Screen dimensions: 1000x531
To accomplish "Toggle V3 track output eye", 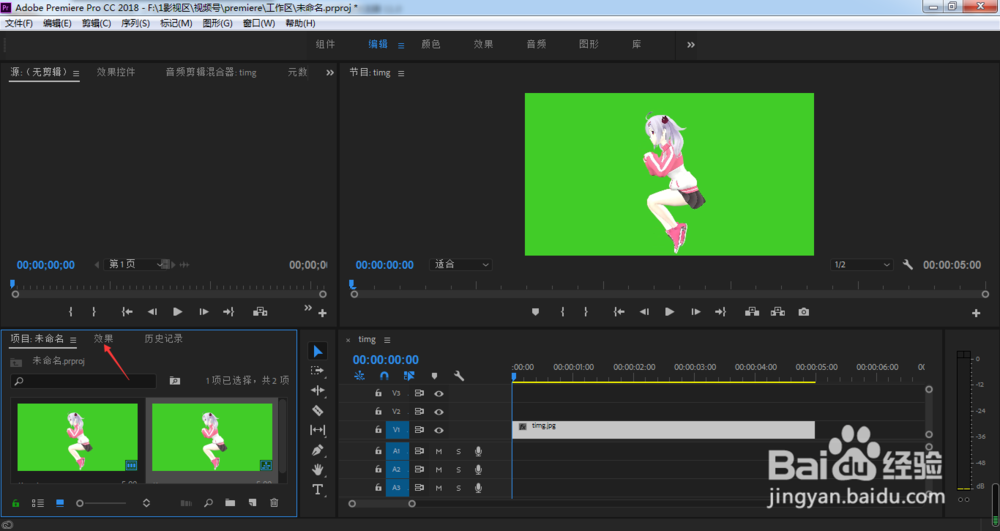I will tap(439, 393).
